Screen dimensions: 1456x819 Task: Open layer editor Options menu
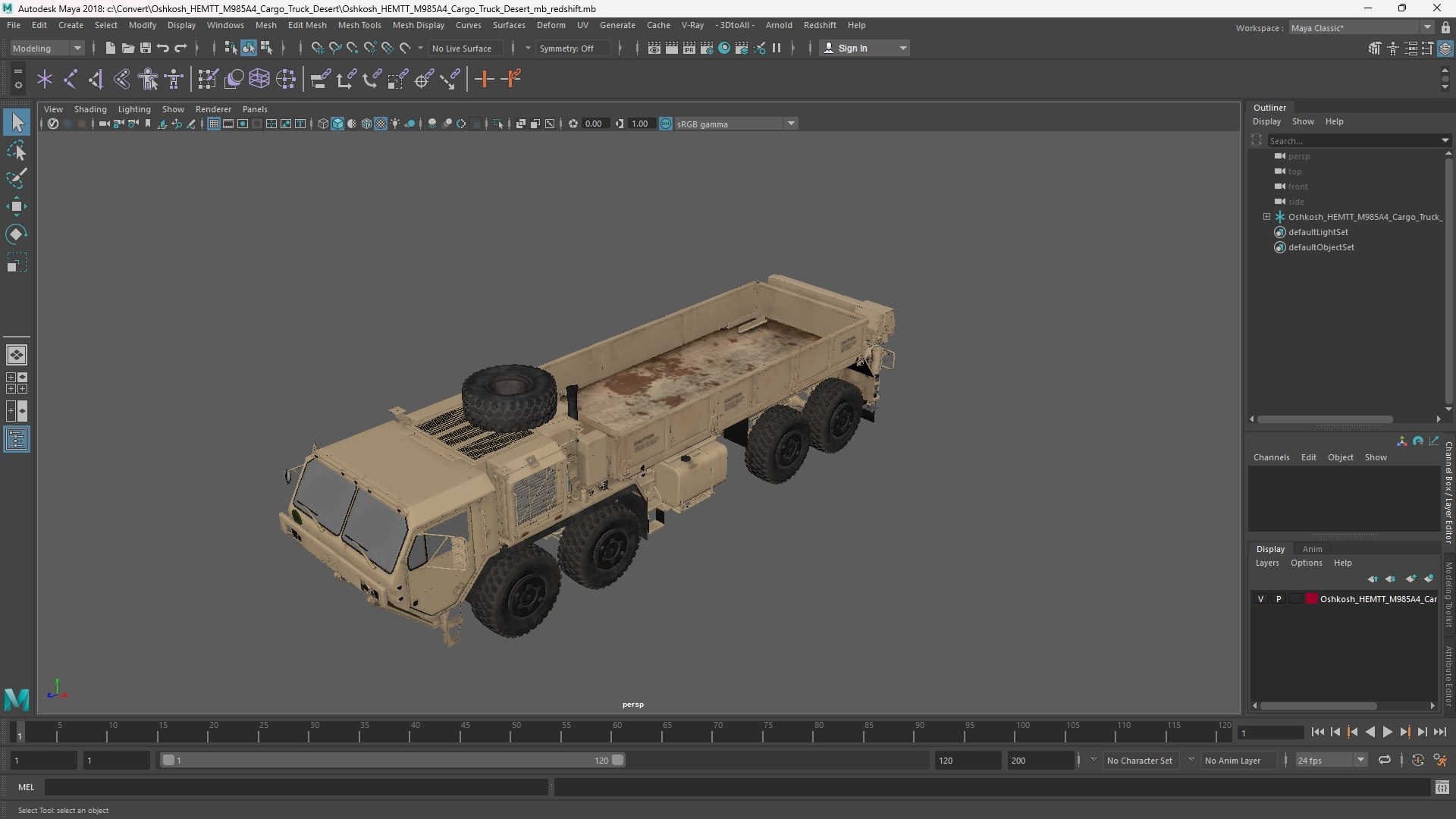tap(1306, 563)
